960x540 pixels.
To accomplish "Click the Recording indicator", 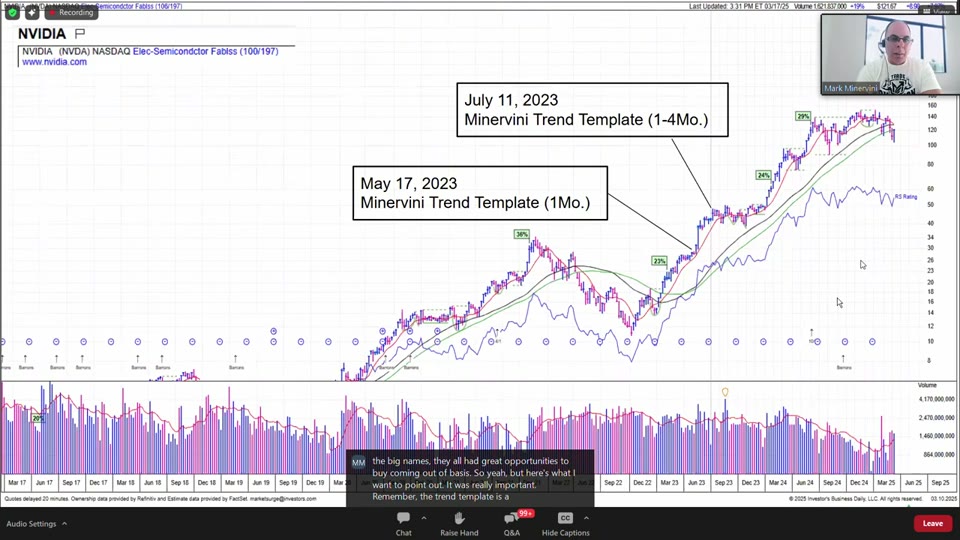I will tap(72, 12).
